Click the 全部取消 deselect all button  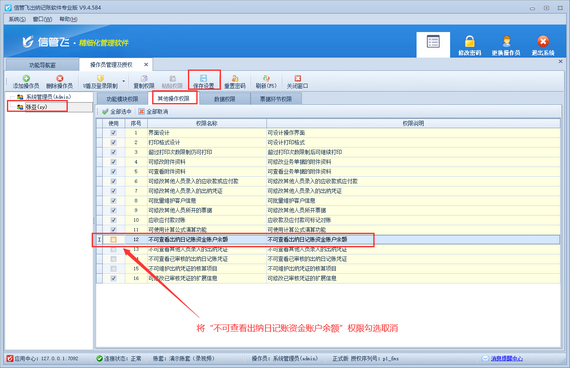(x=153, y=112)
